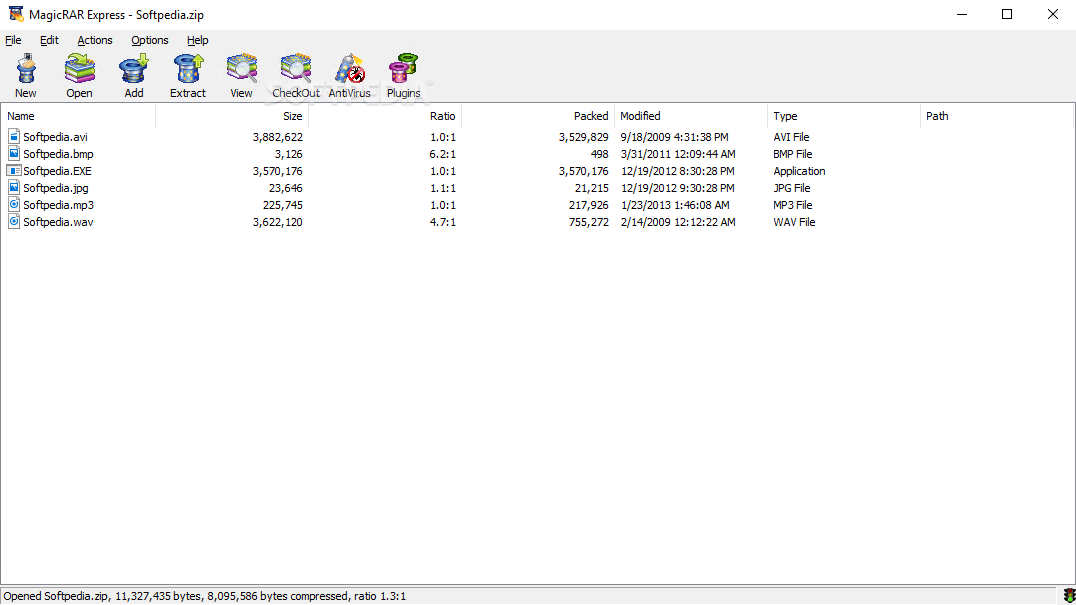Minimize the MagicRAR Express window
1076x605 pixels.
click(x=962, y=14)
